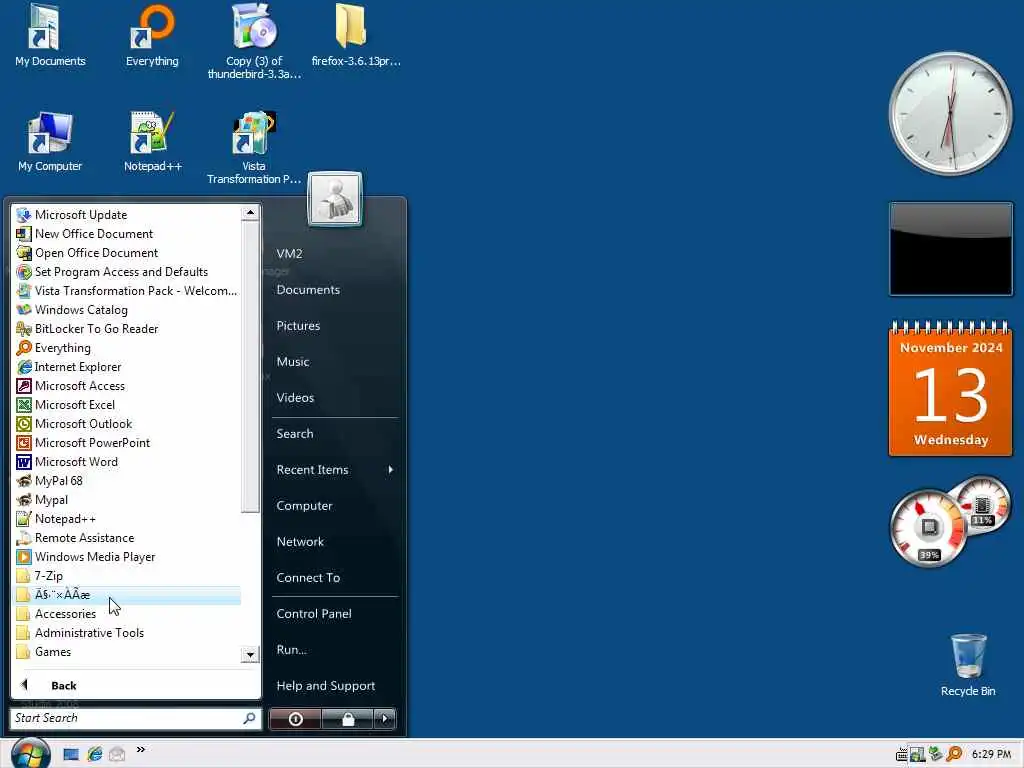This screenshot has height=768, width=1024.
Task: Click the Everything search tray icon
Action: coord(954,754)
